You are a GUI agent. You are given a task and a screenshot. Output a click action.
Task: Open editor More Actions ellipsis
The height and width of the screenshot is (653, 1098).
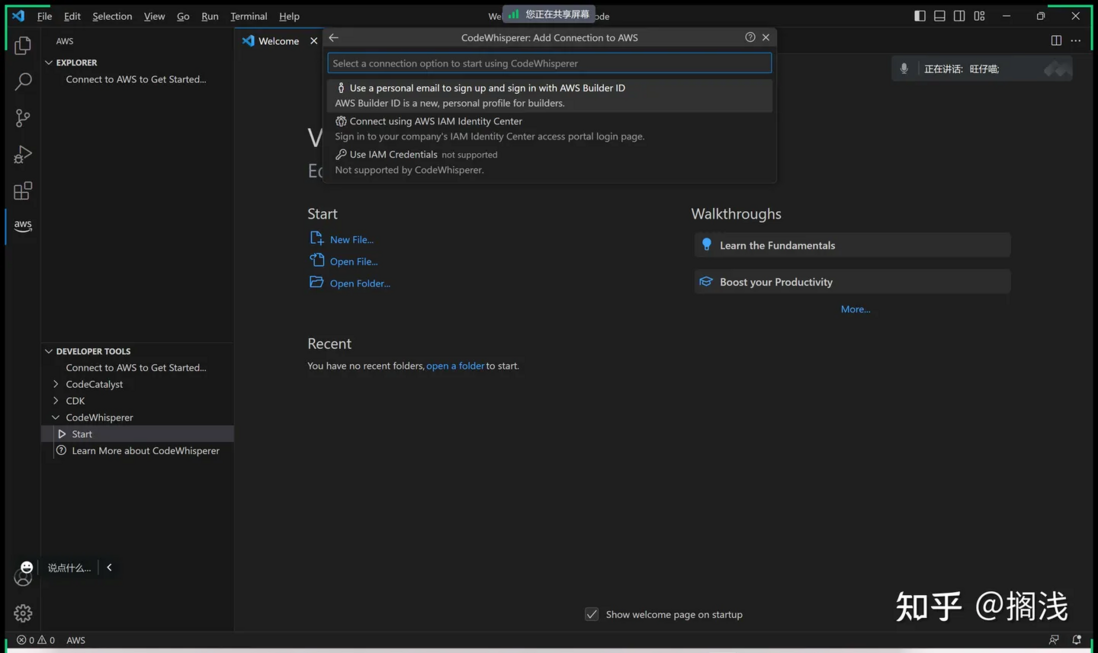1076,41
